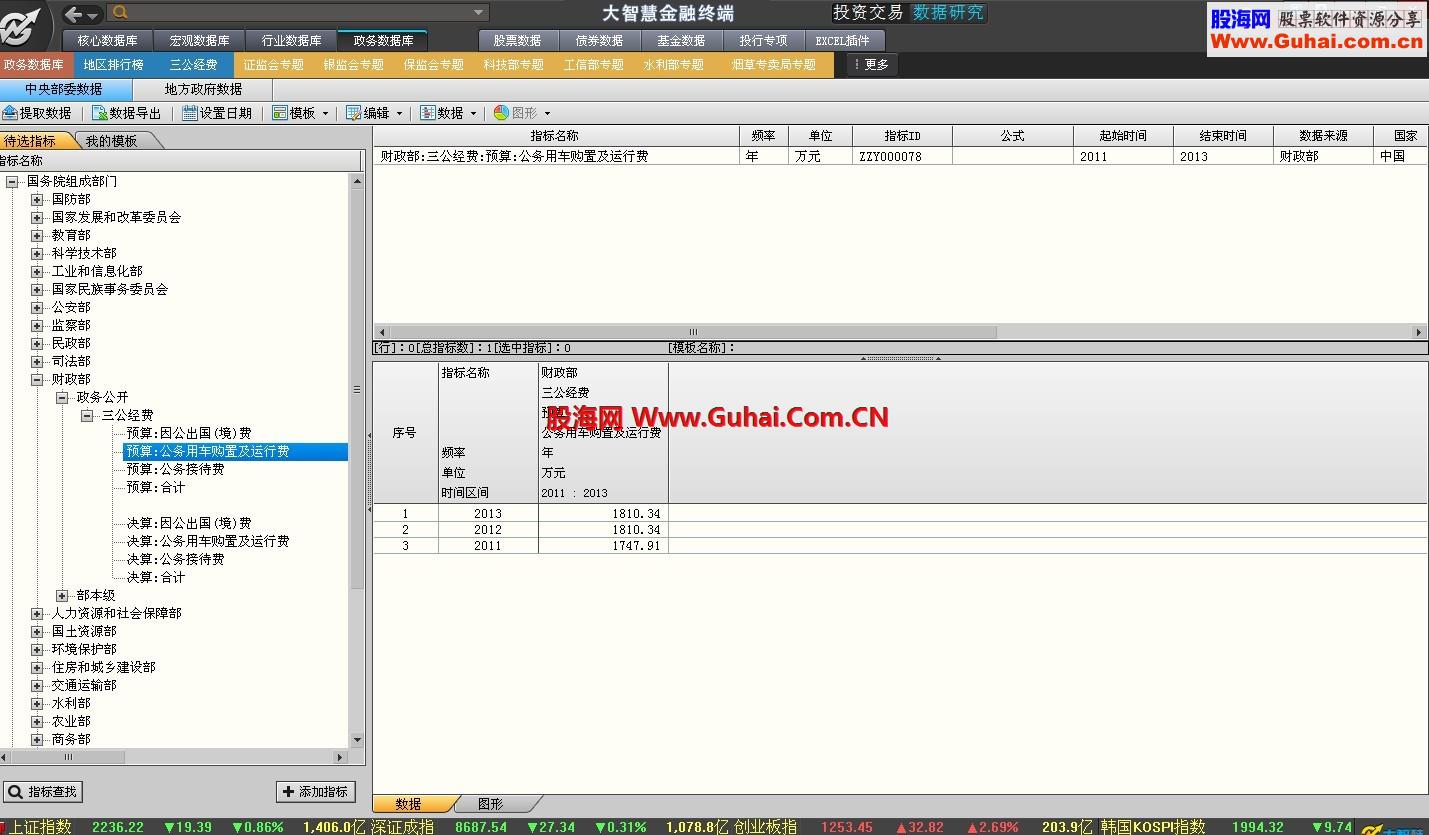Click the indicator tree vertical scrollbar
This screenshot has height=835, width=1429.
pyautogui.click(x=358, y=390)
